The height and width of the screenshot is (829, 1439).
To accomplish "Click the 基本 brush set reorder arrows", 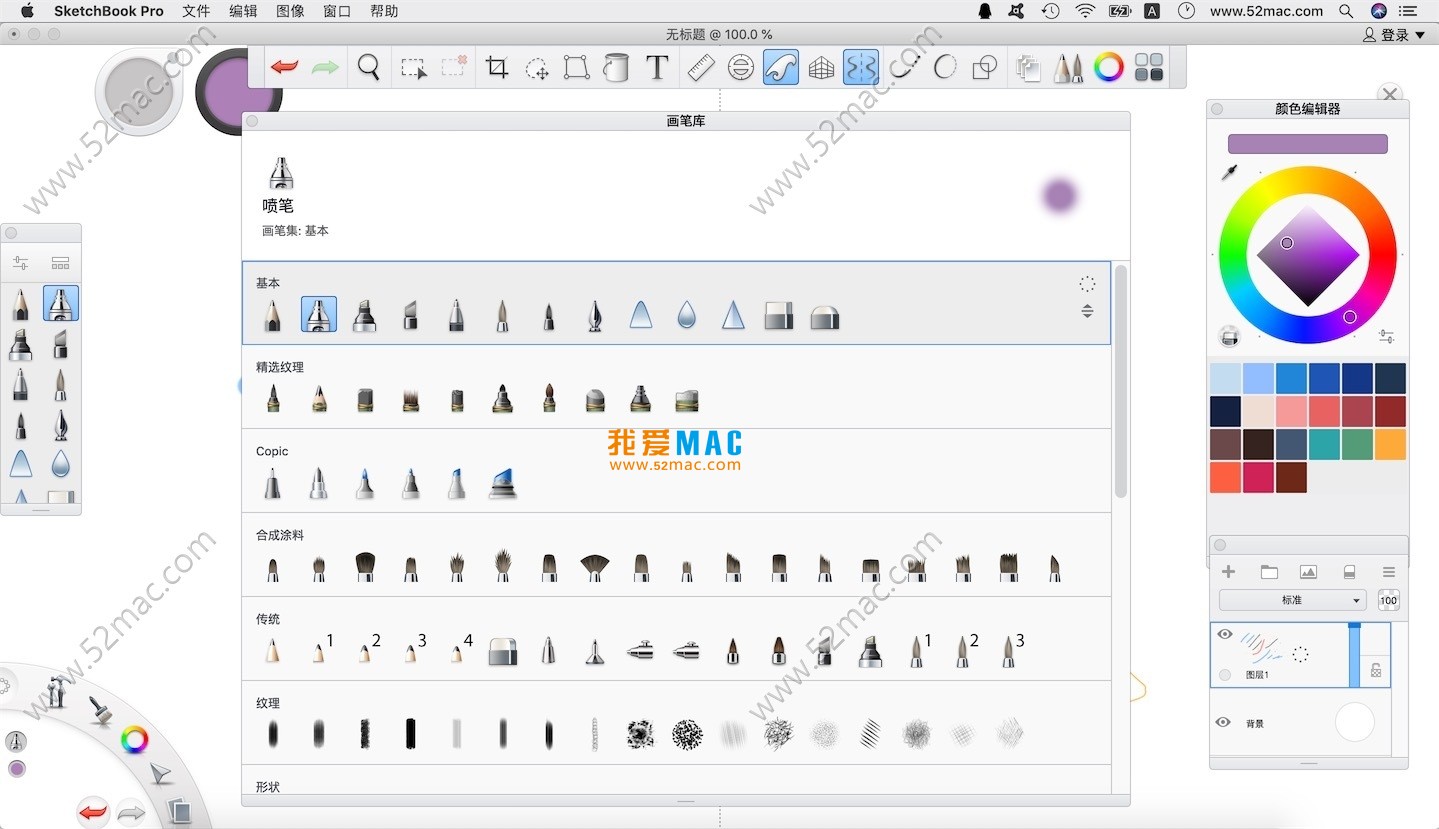I will [x=1087, y=311].
